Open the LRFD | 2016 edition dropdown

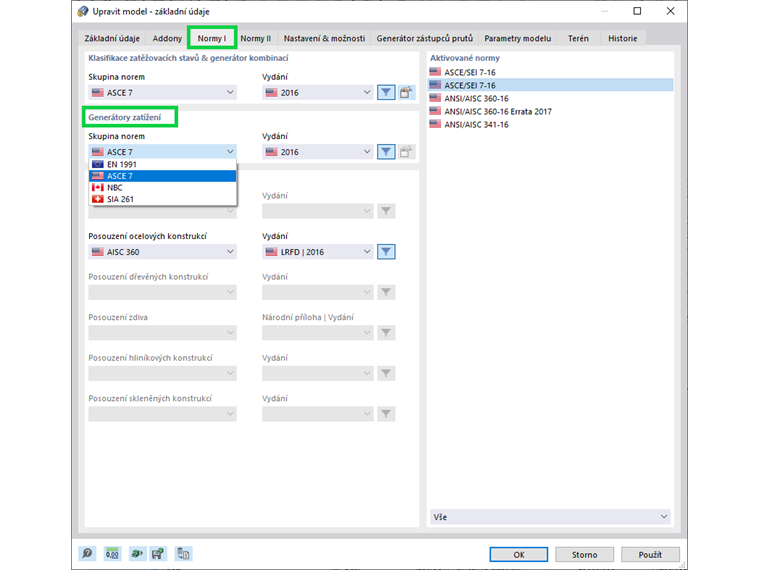[317, 252]
